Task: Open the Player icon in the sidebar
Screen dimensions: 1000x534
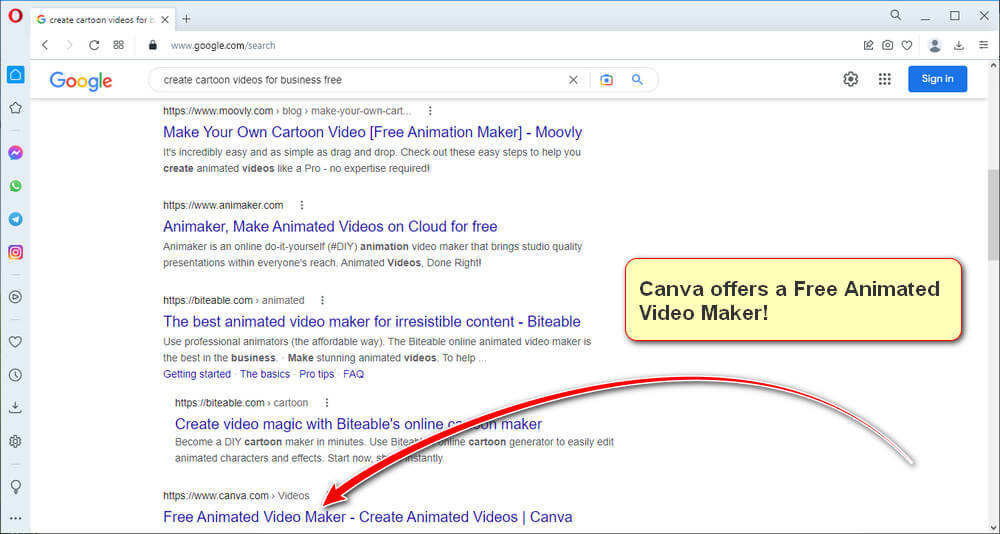Action: (x=15, y=297)
